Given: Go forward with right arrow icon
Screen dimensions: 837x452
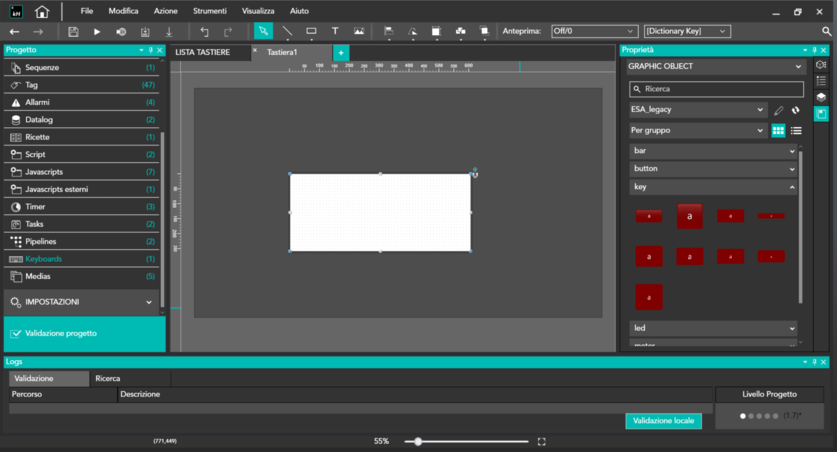Looking at the screenshot, I should click(38, 32).
